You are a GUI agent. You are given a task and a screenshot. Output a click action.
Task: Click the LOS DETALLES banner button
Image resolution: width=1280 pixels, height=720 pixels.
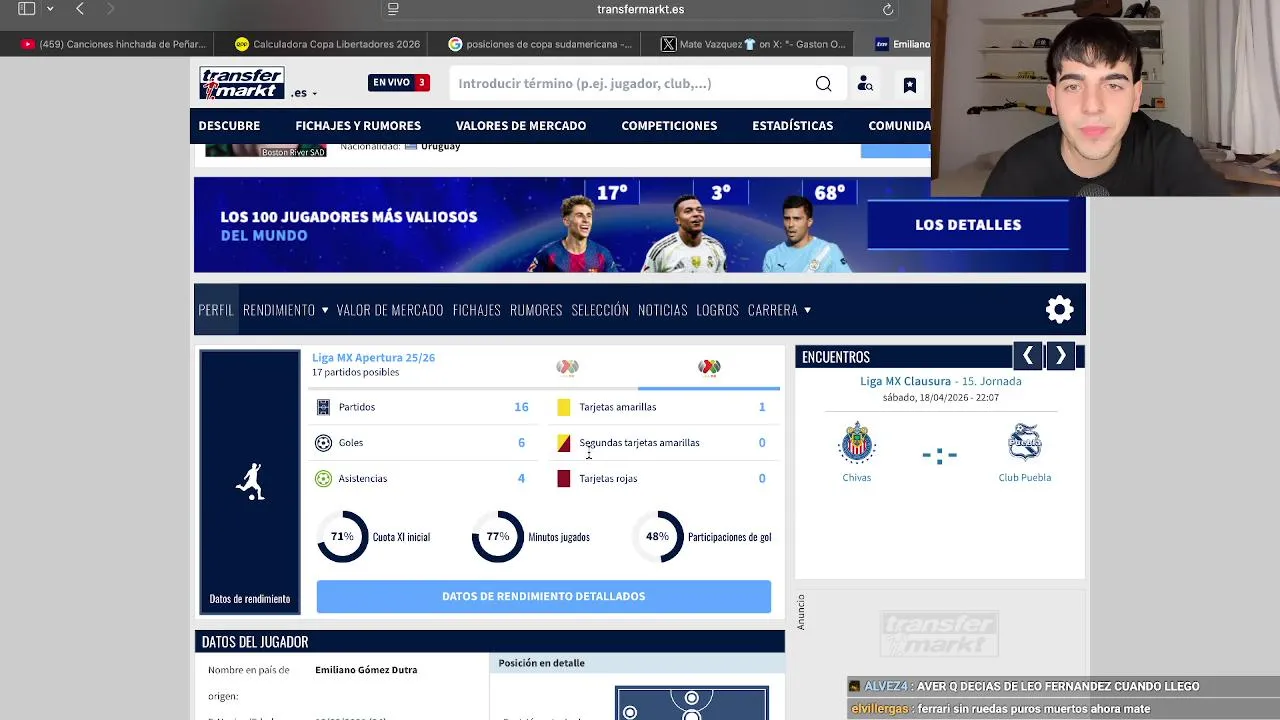point(968,224)
